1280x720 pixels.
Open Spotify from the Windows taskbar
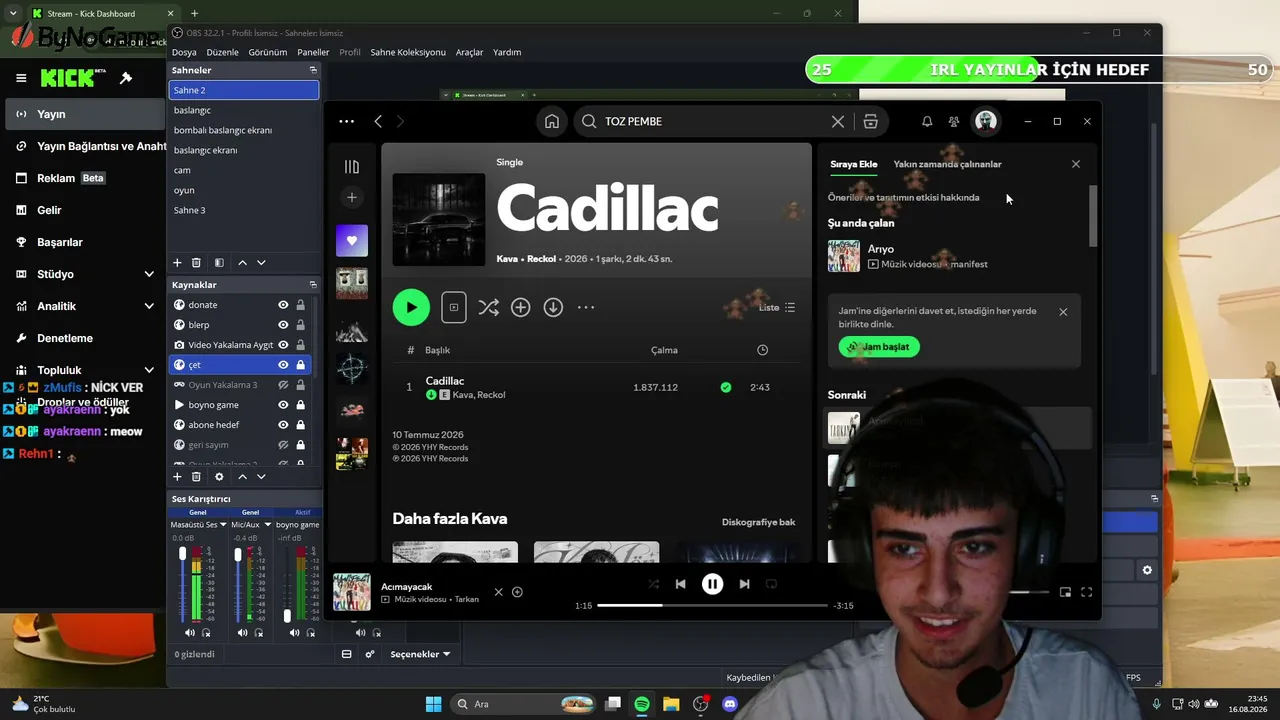click(x=642, y=704)
